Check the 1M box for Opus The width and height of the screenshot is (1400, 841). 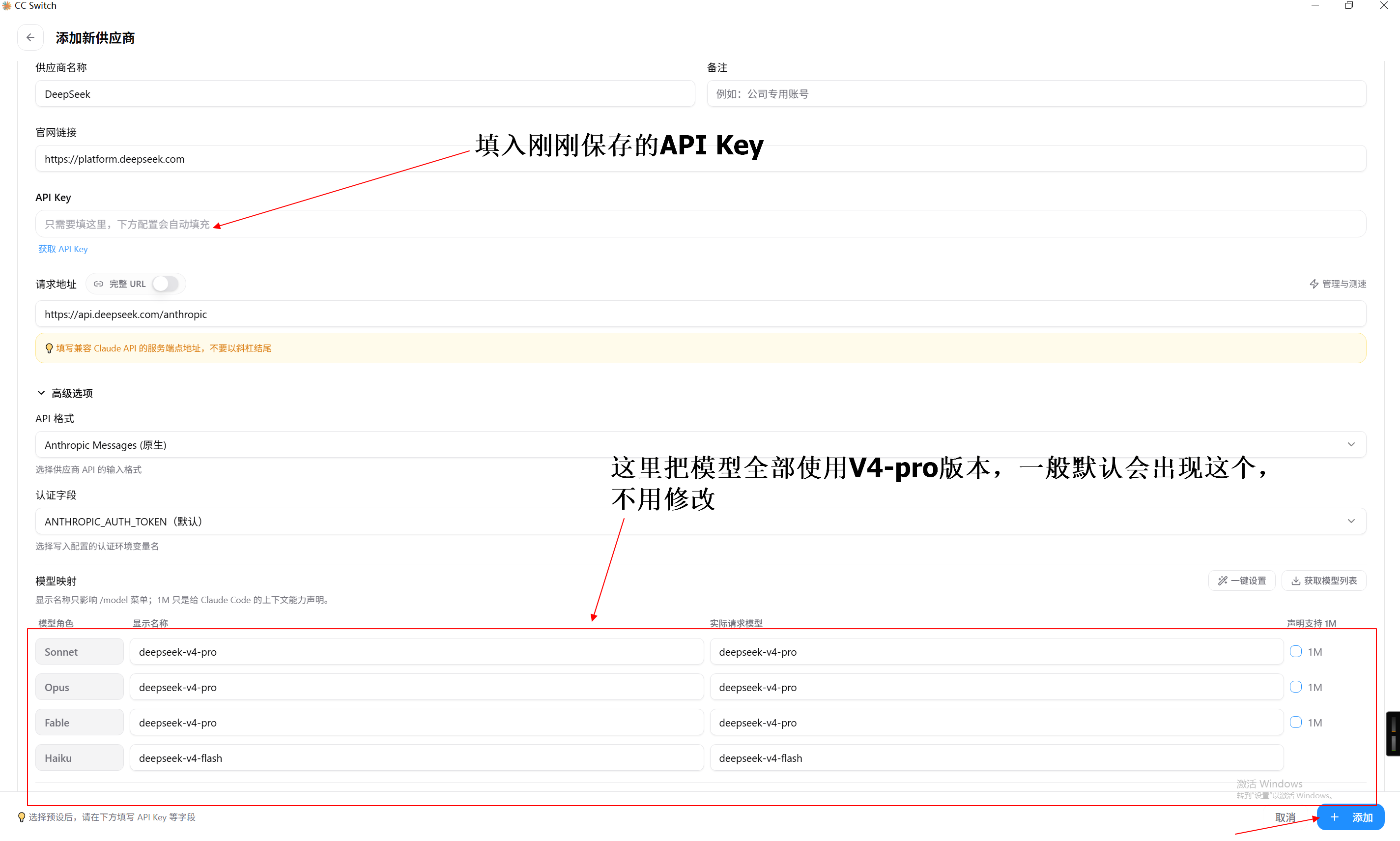tap(1296, 687)
